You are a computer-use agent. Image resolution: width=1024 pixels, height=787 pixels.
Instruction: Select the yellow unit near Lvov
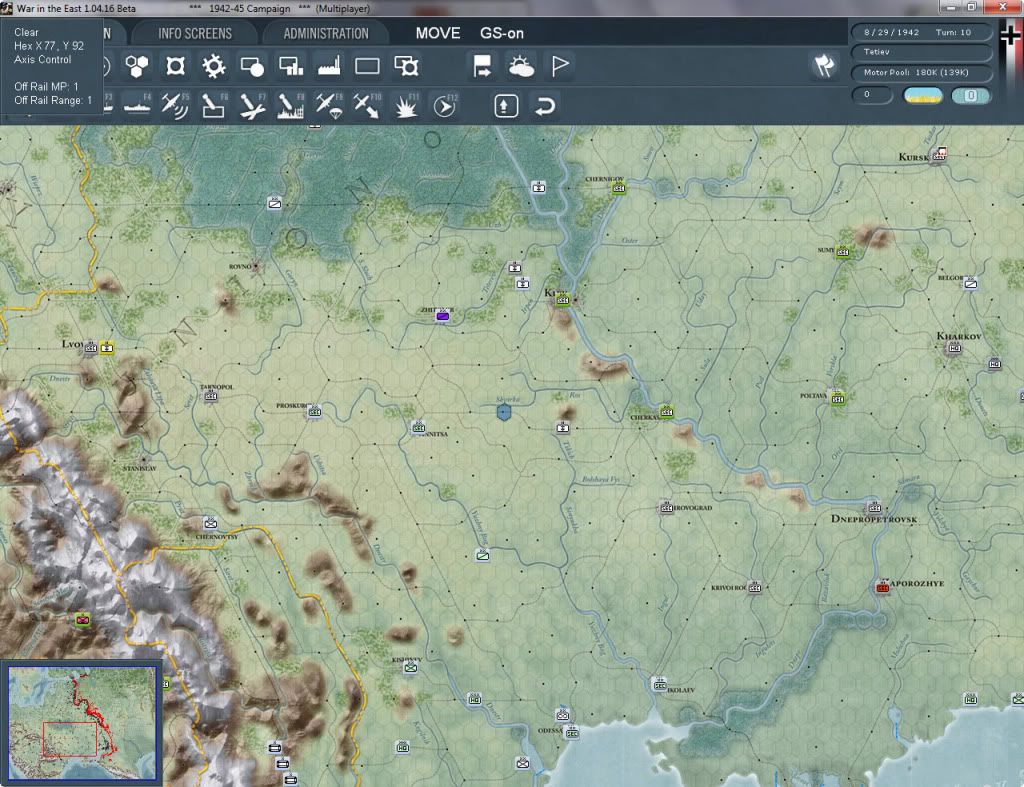pyautogui.click(x=107, y=347)
